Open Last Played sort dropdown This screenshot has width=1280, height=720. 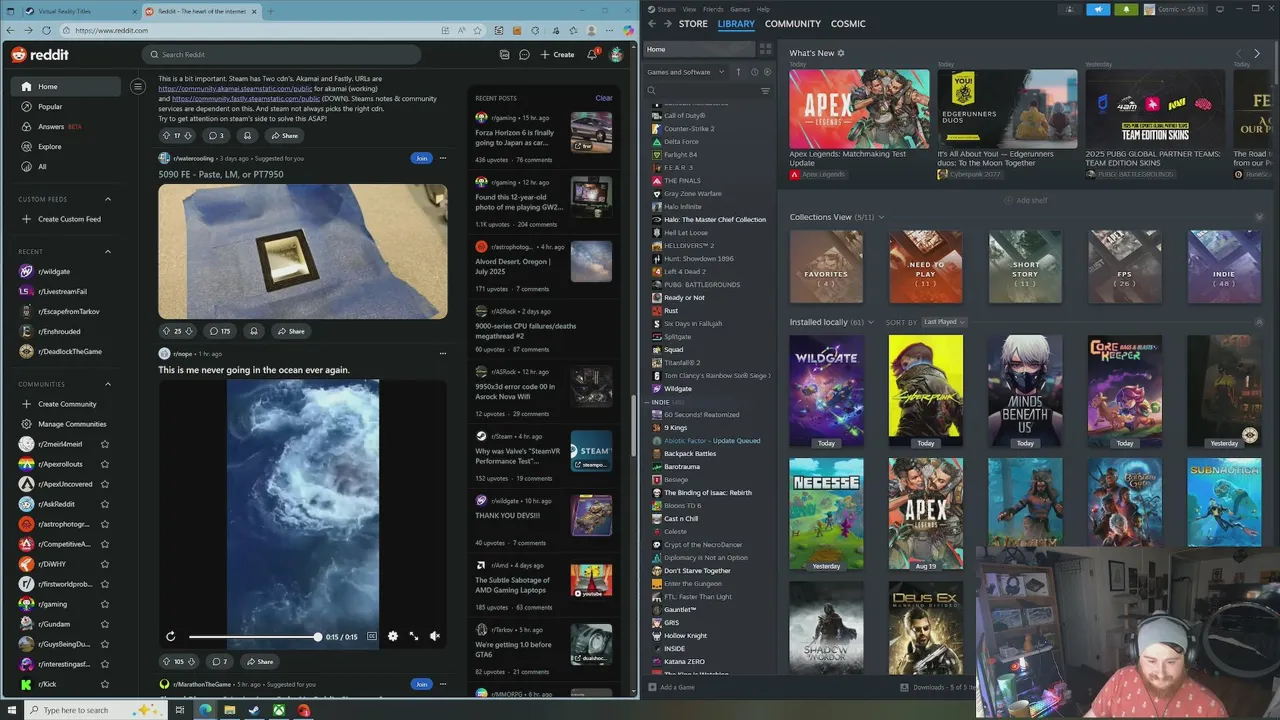coord(944,322)
